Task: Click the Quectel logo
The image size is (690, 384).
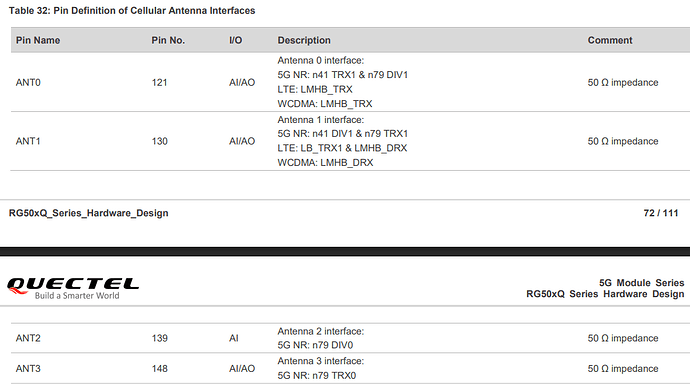Action: pos(73,288)
